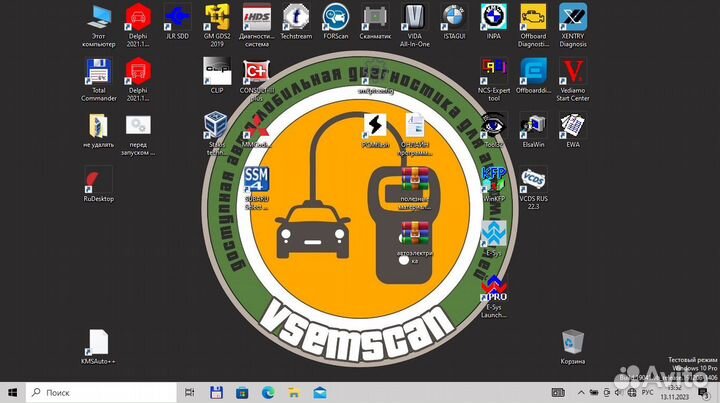Click the Windows Start button
The height and width of the screenshot is (403, 720).
[x=13, y=392]
